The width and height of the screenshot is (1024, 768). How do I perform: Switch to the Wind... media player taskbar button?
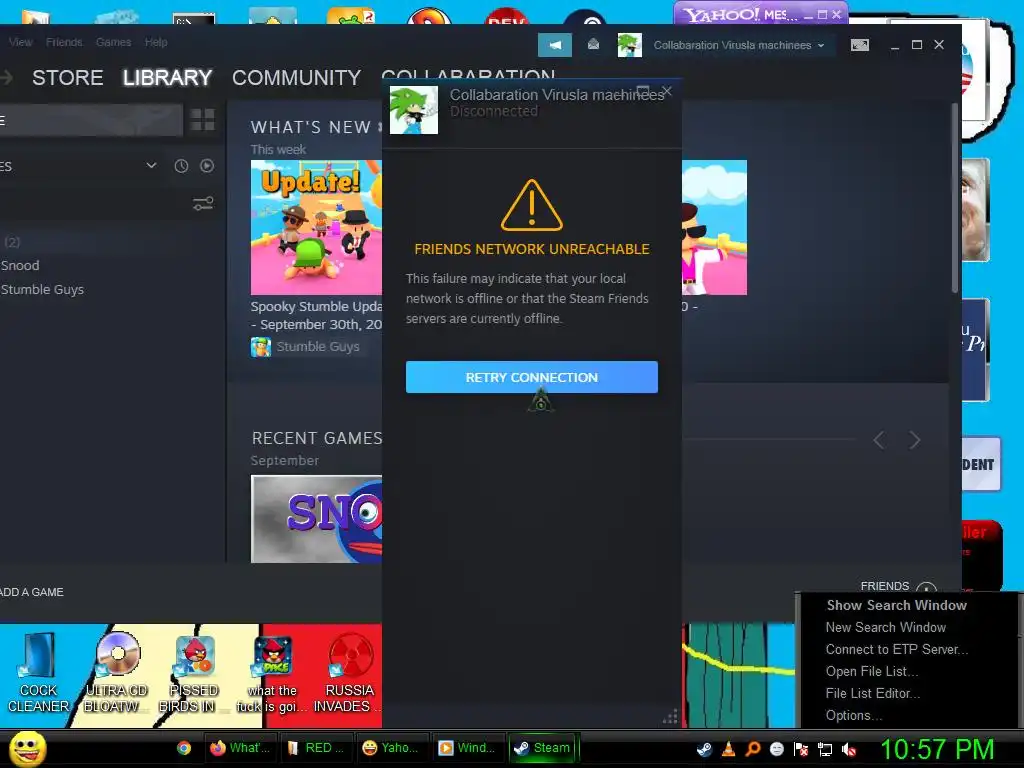point(466,748)
